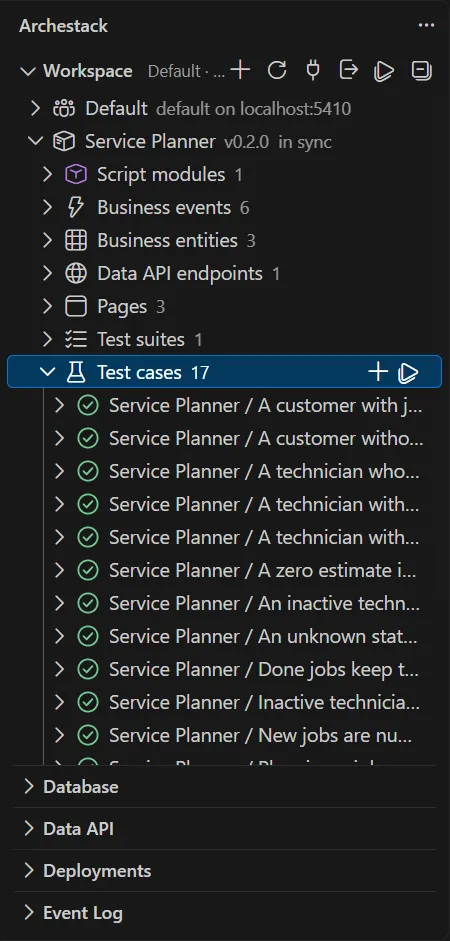Click passed status icon of 'A zero estimate i...'
This screenshot has width=450, height=941.
[x=88, y=570]
